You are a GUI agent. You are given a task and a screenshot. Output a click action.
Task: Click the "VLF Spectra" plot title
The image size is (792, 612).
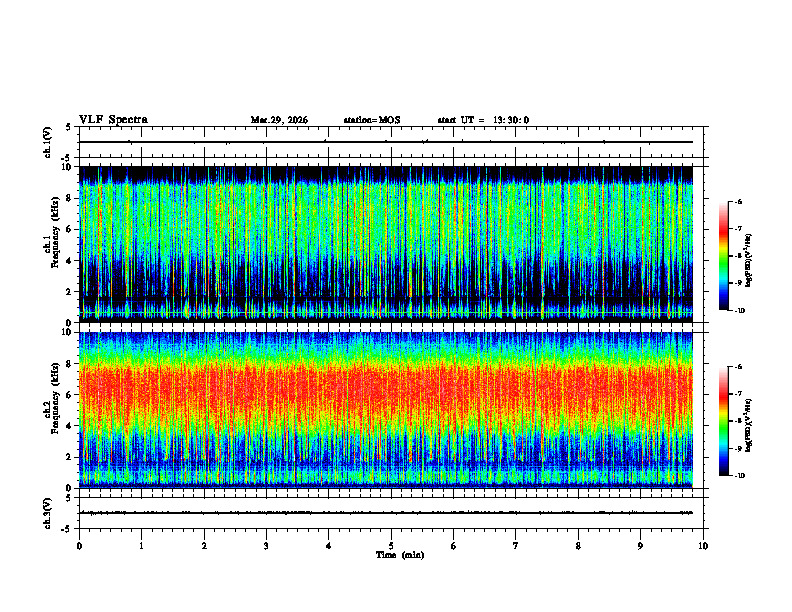[x=113, y=120]
